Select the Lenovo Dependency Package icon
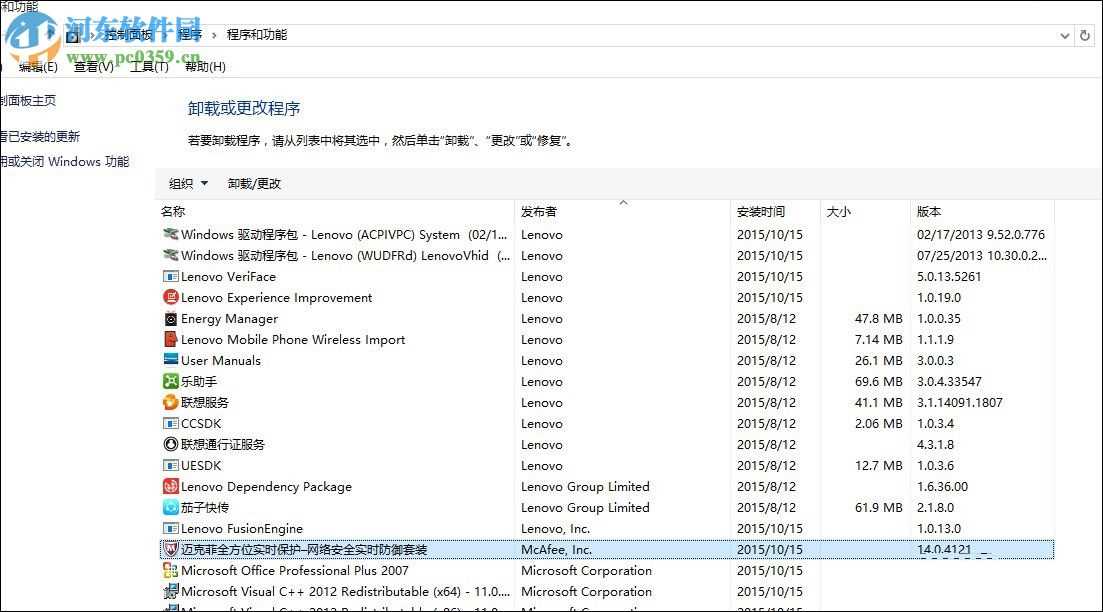Screen dimensions: 1103x612 171,487
